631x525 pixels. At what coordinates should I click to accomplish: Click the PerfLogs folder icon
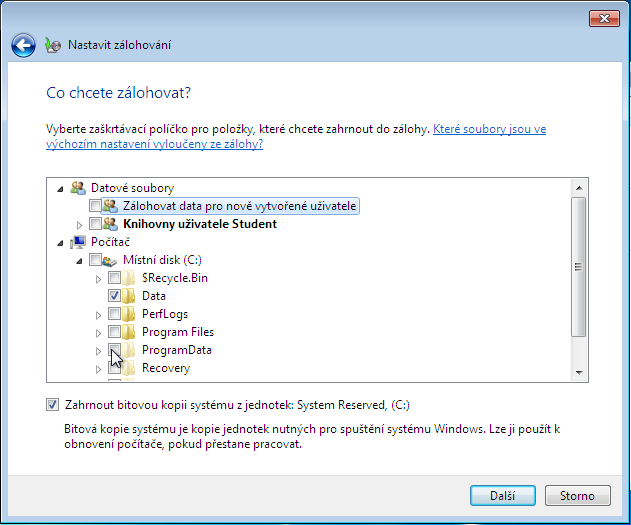click(130, 314)
